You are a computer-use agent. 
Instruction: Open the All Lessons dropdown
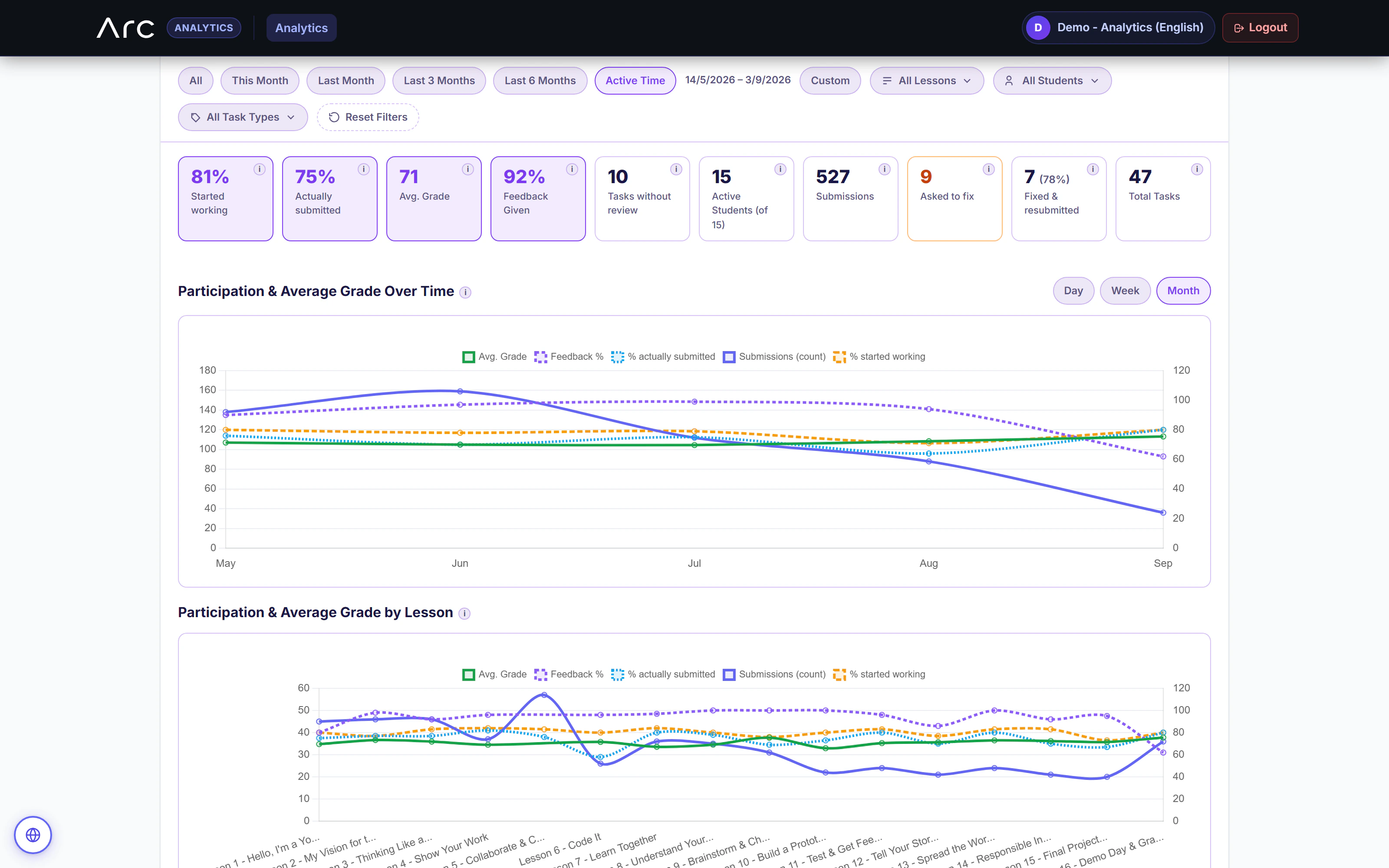[926, 81]
